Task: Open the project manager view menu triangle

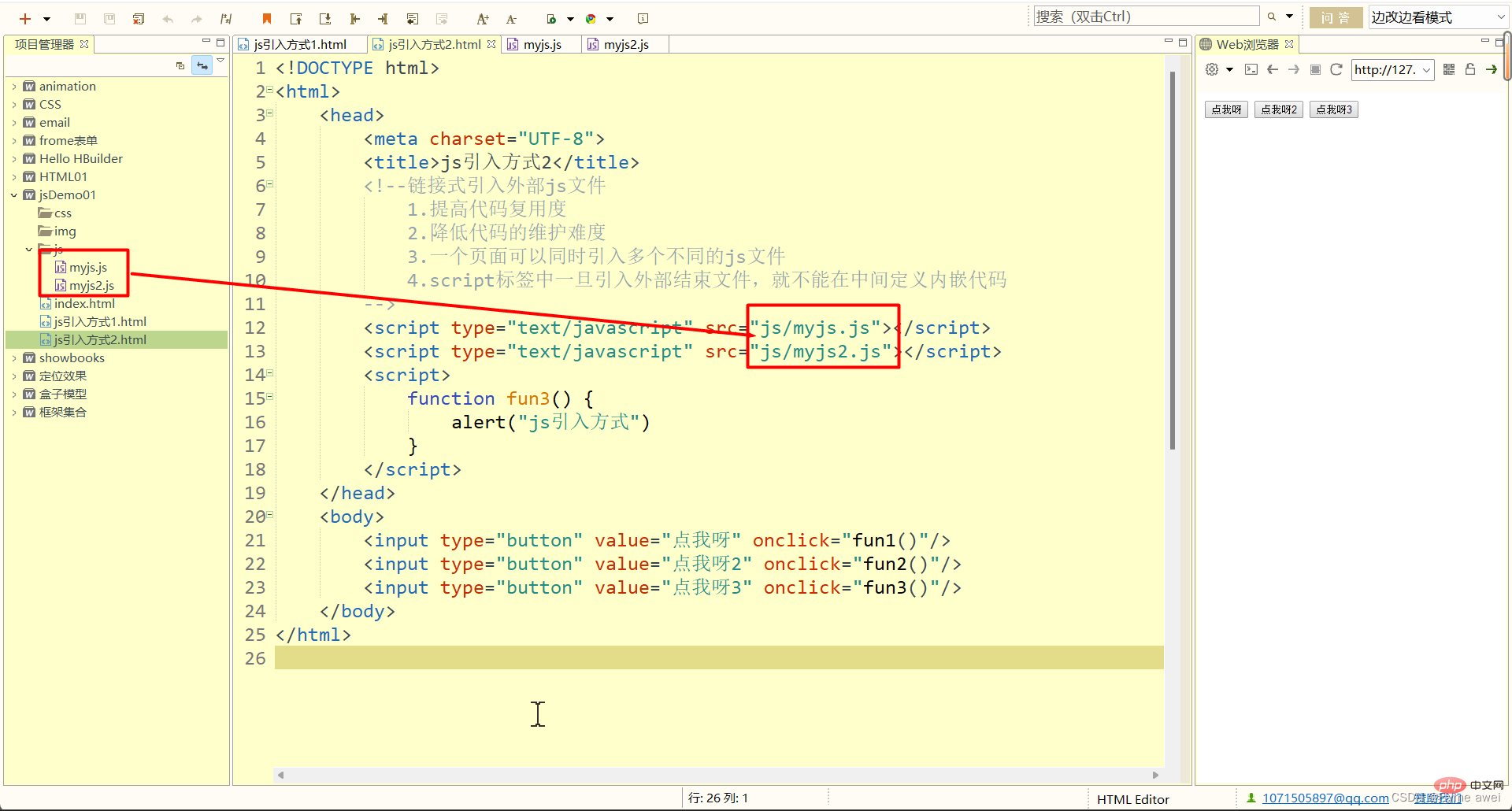Action: point(220,61)
